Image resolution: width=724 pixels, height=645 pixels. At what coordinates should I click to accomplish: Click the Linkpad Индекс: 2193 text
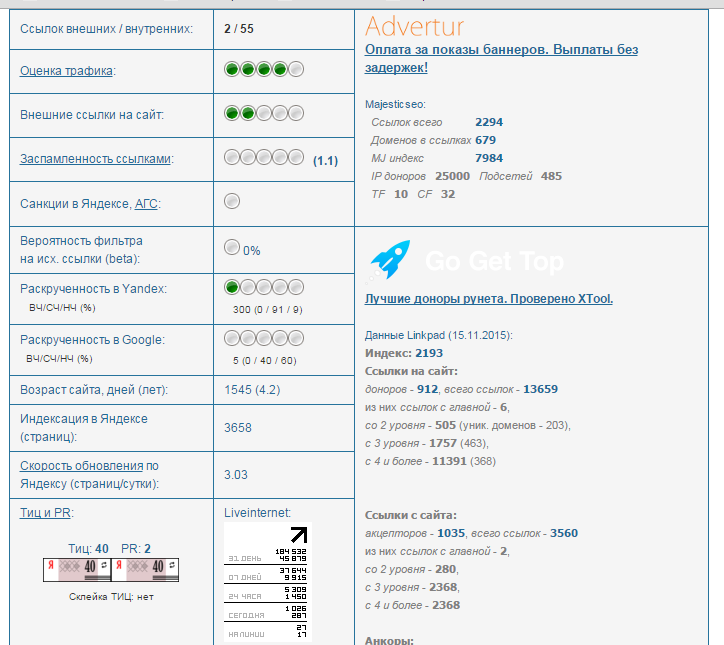404,353
